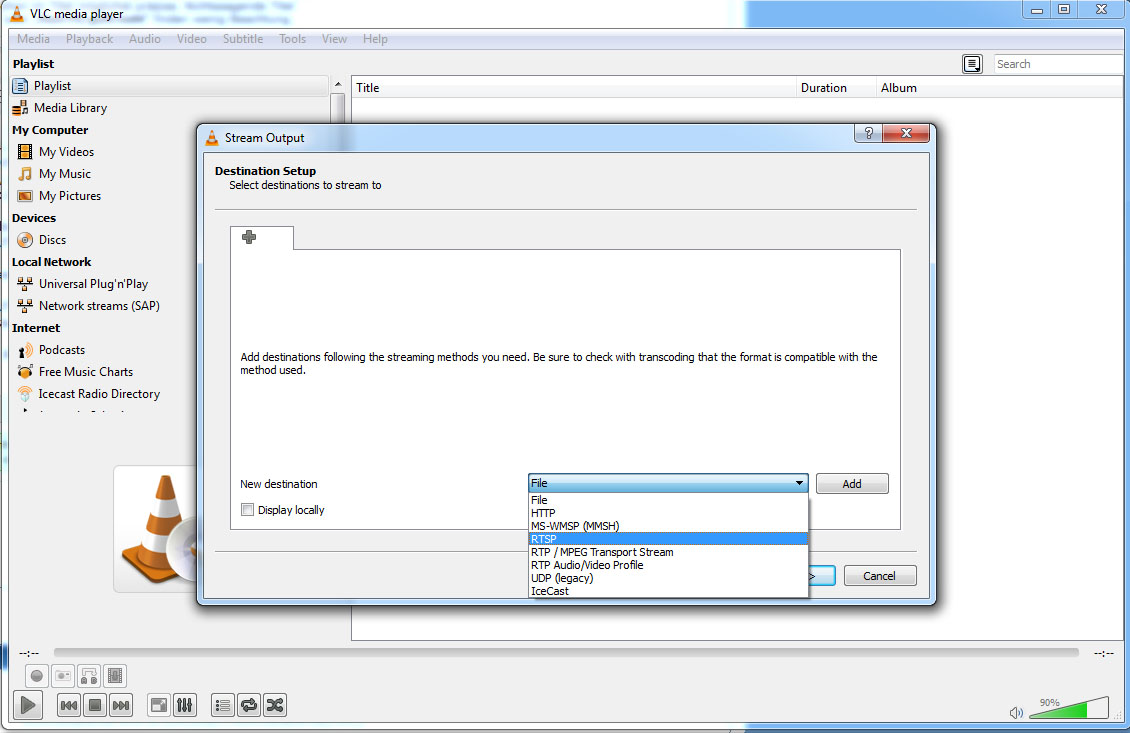Open My Music in sidebar
1130x733 pixels.
65,174
